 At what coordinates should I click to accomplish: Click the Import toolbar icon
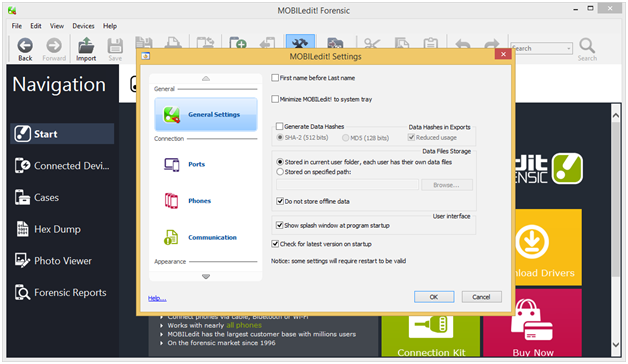point(86,46)
